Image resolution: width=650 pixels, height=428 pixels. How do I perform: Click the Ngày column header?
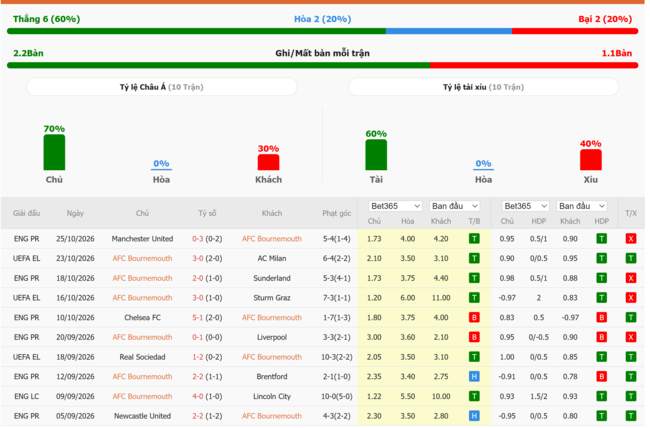(75, 214)
